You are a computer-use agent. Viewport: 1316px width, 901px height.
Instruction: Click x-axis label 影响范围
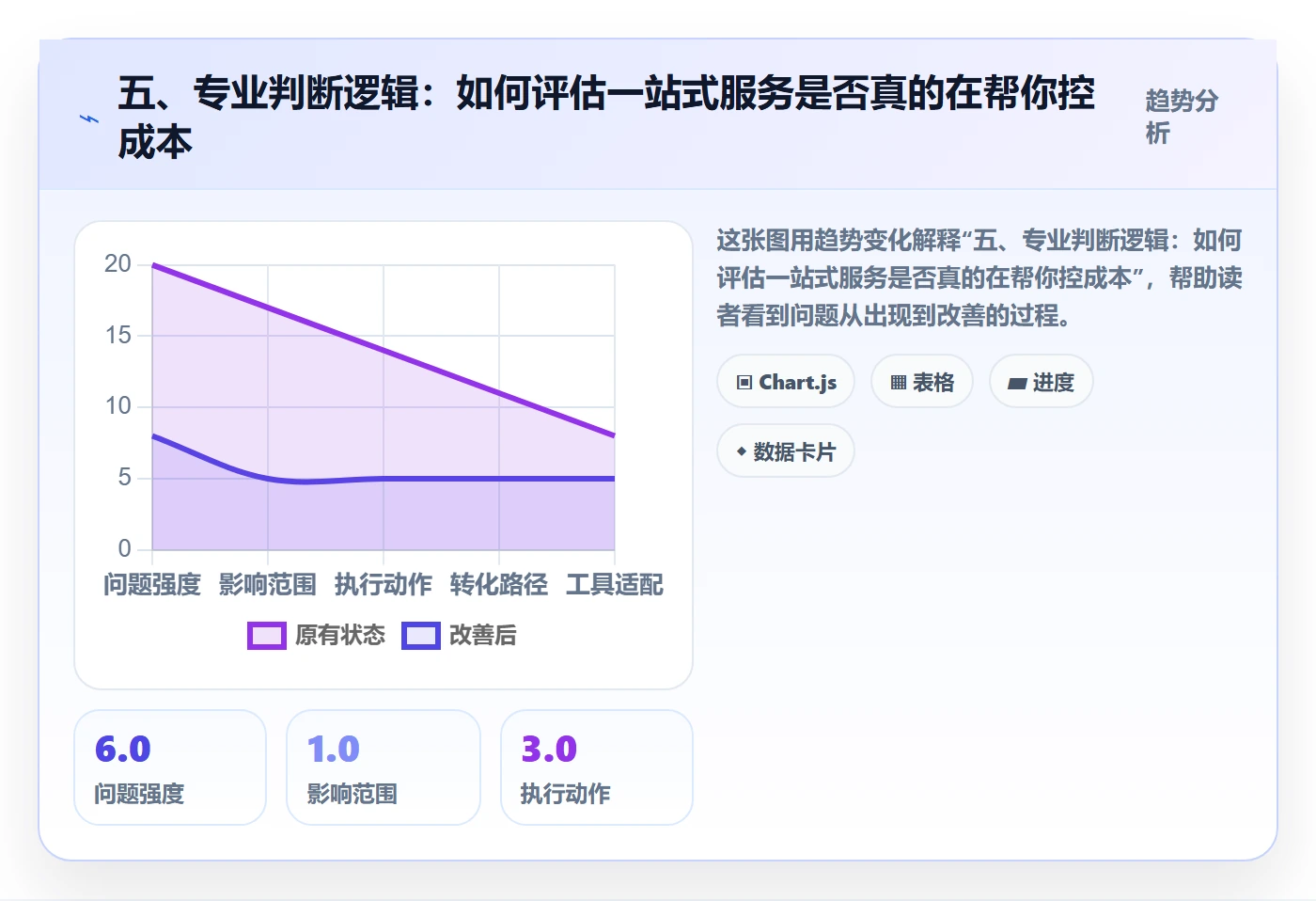coord(268,585)
